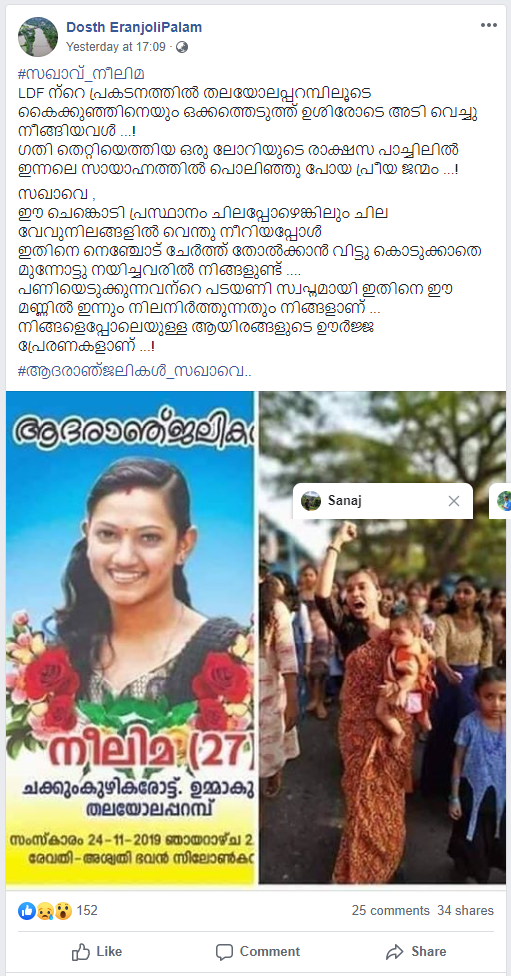Click the Sanaj chat avatar

pyautogui.click(x=311, y=501)
